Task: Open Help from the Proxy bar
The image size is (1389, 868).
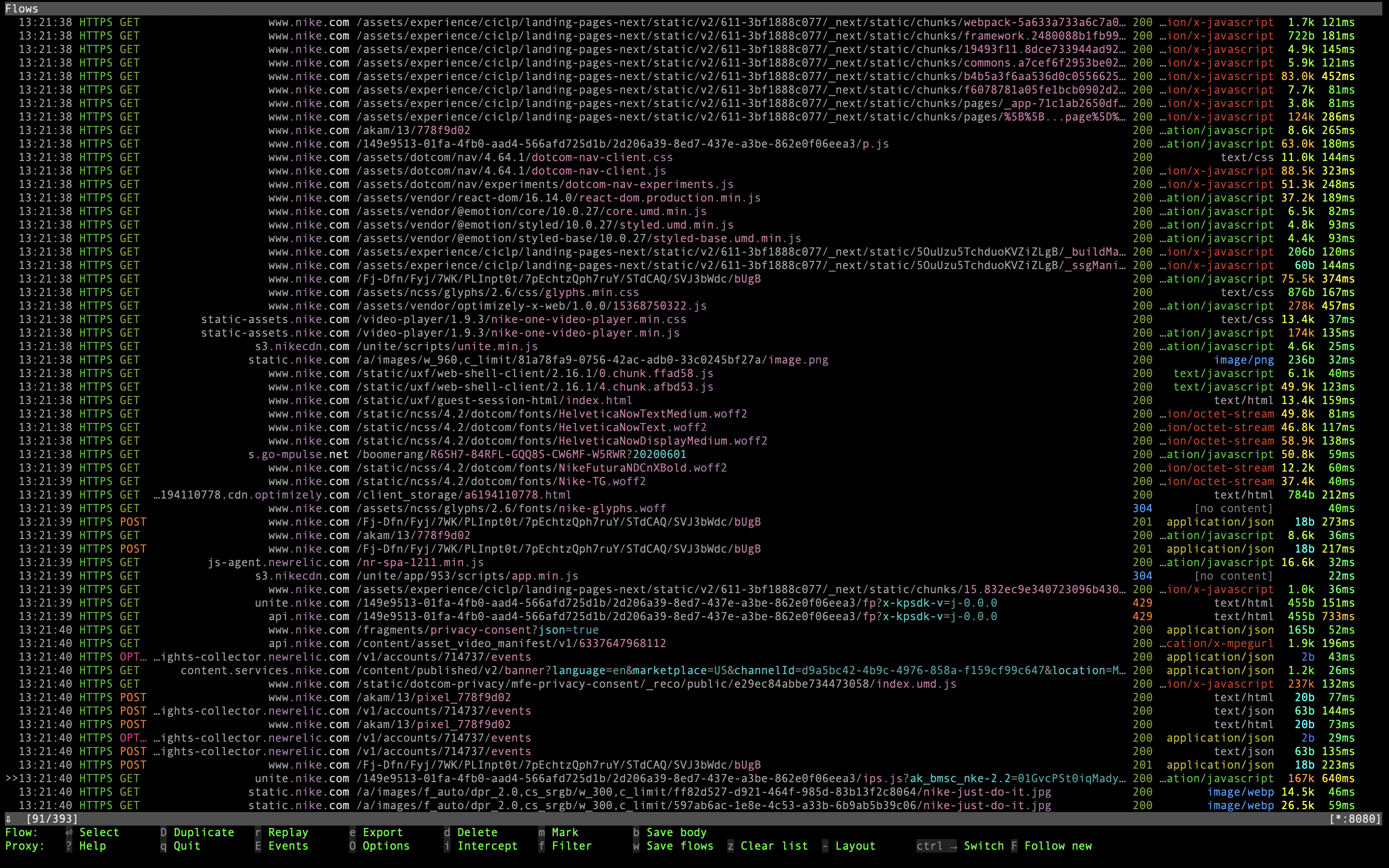Action: pyautogui.click(x=93, y=846)
